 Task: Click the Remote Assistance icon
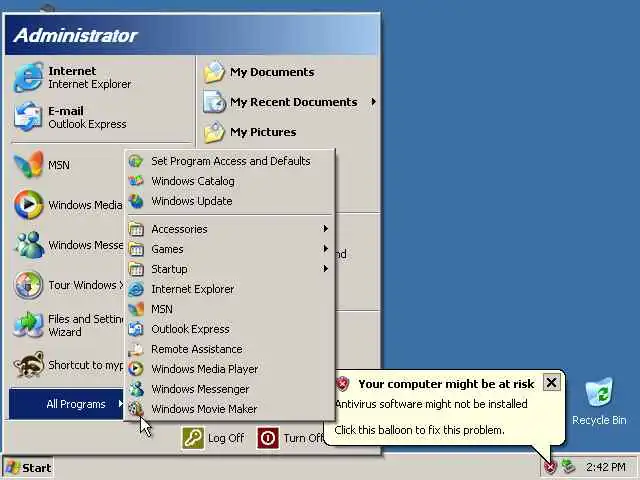click(x=136, y=349)
